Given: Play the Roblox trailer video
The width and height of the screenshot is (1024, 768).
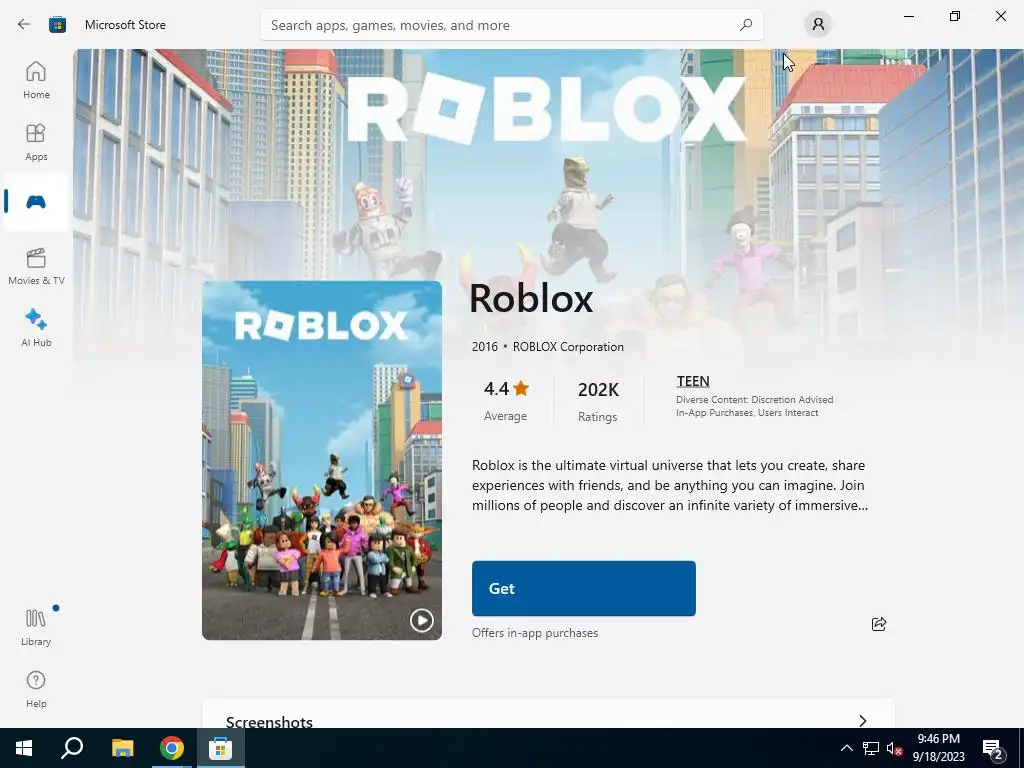Looking at the screenshot, I should tap(421, 620).
